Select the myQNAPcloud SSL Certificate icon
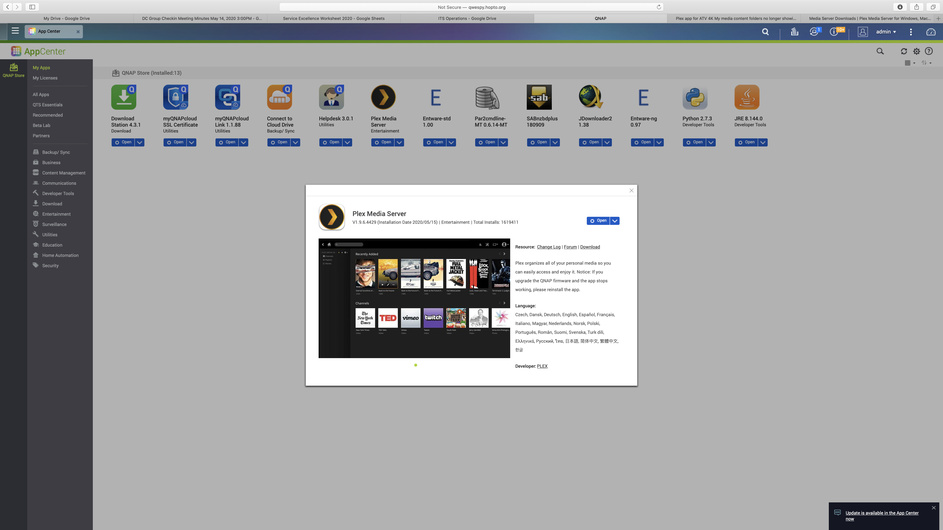The image size is (943, 530). [175, 97]
